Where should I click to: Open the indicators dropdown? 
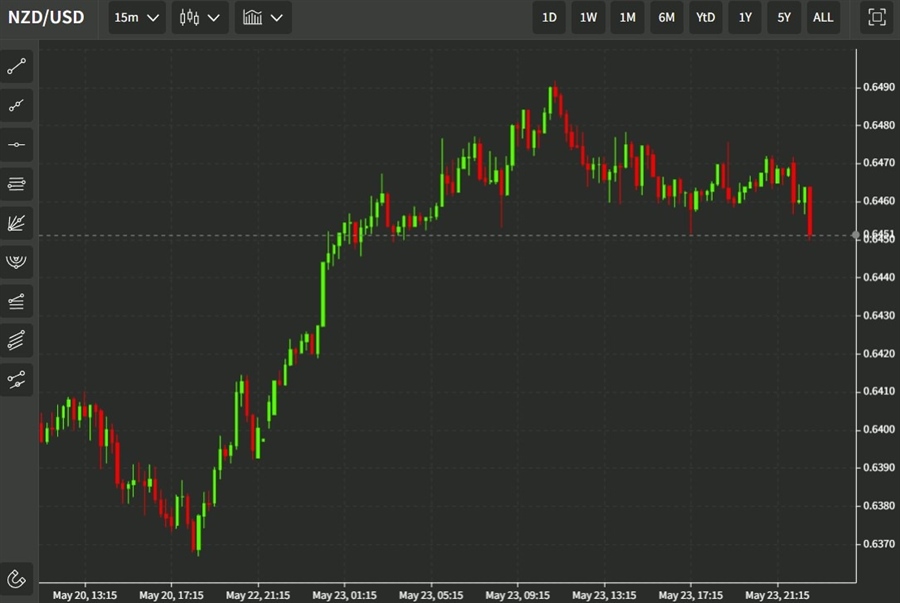263,17
